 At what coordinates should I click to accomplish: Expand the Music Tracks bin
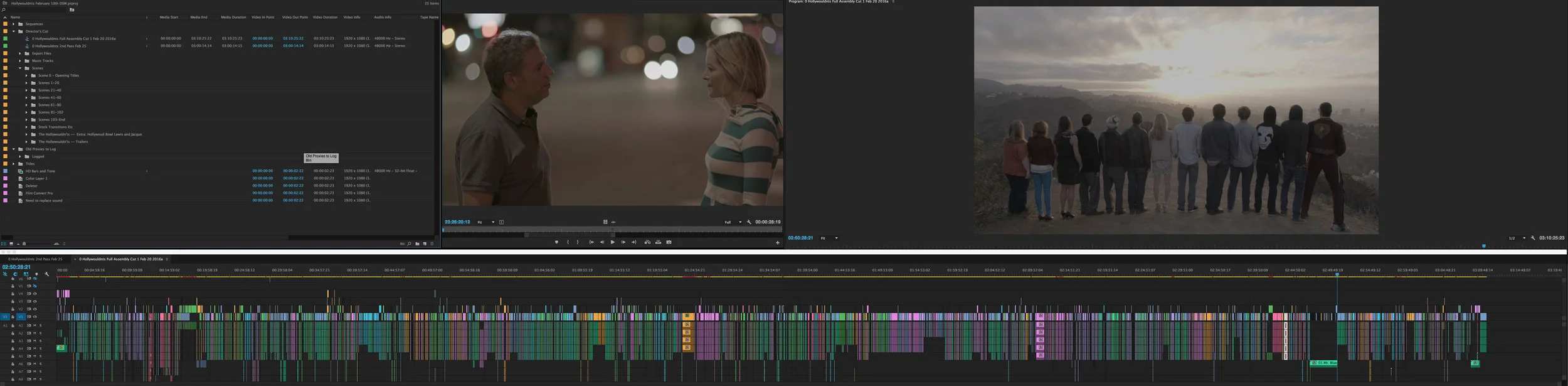(x=19, y=61)
